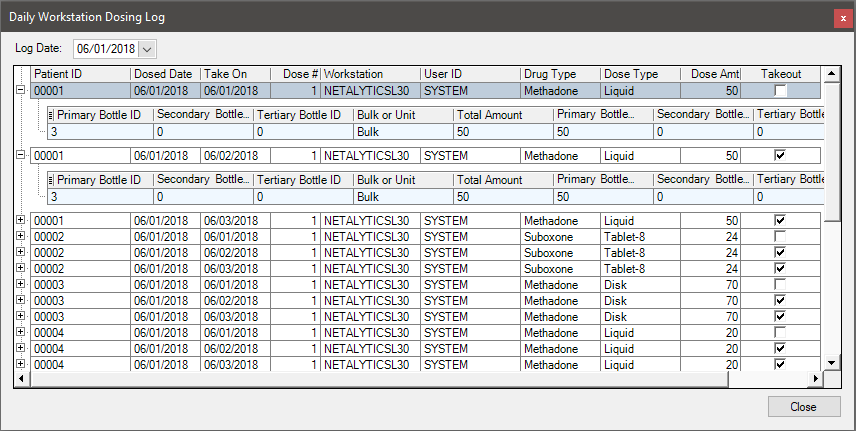
Task: Click scroll down arrow on vertical scrollbar
Action: pyautogui.click(x=831, y=363)
